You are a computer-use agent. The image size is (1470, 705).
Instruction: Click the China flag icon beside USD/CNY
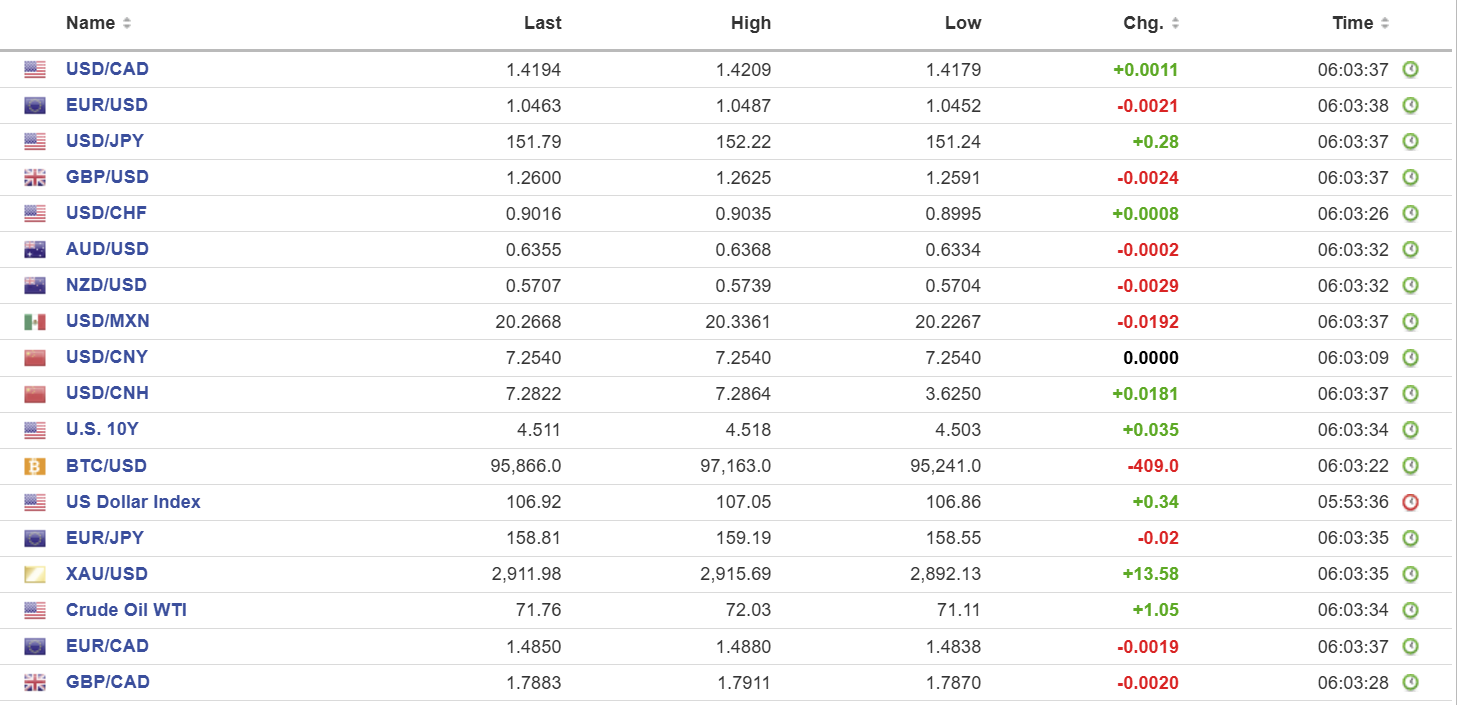(x=35, y=358)
